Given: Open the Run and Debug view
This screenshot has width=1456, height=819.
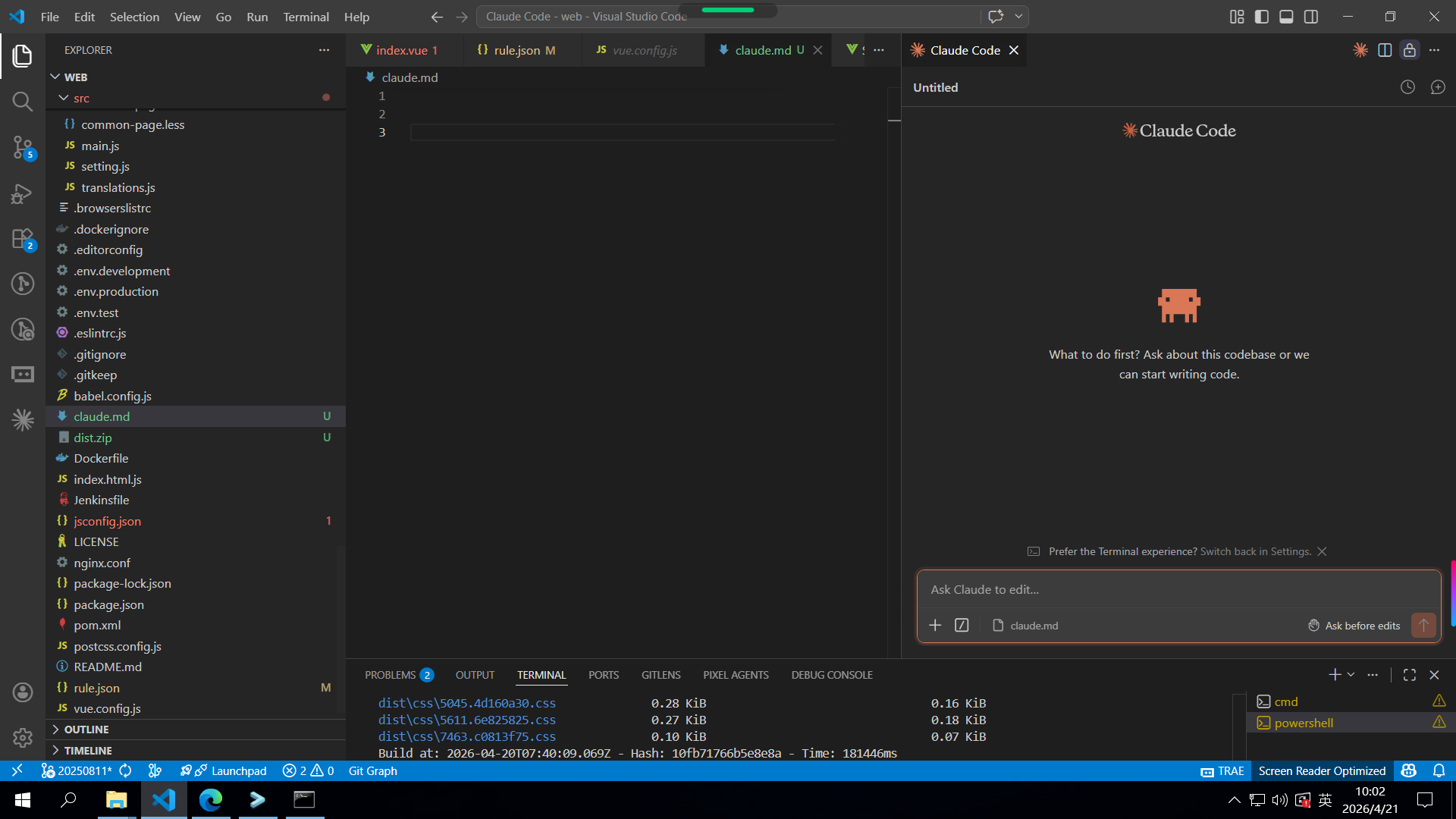Looking at the screenshot, I should (23, 193).
